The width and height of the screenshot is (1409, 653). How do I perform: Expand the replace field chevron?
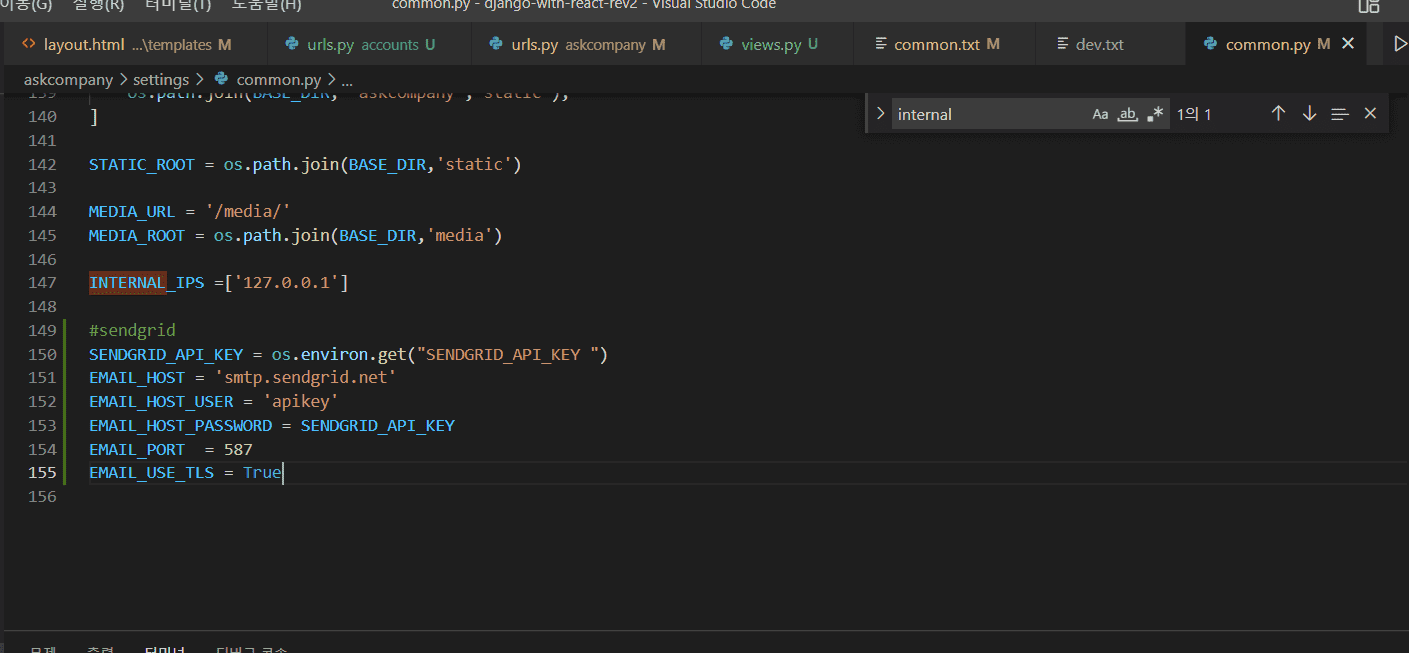(880, 114)
